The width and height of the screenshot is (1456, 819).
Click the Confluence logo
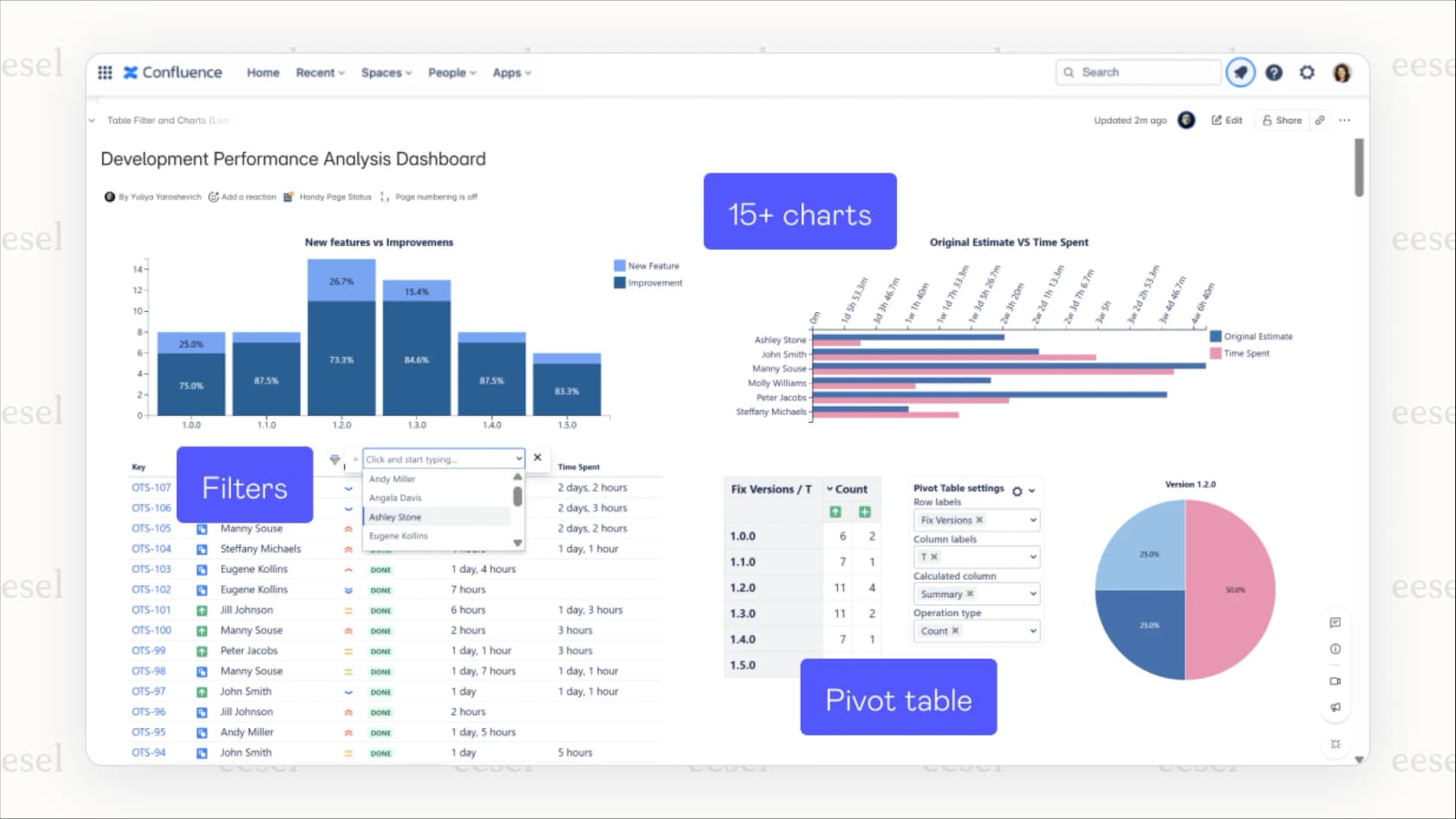[172, 73]
